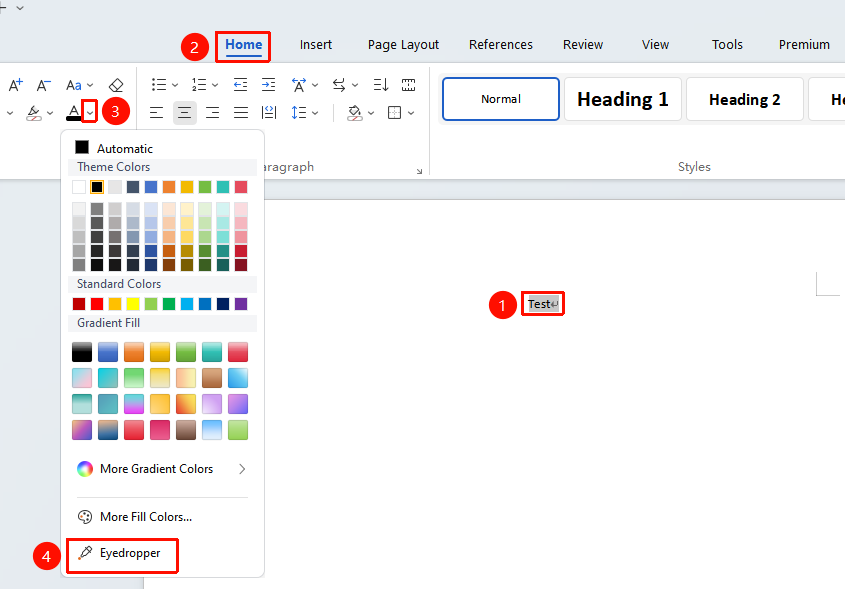Apply the Heading 2 style
Image resolution: width=845 pixels, height=589 pixels.
[744, 99]
